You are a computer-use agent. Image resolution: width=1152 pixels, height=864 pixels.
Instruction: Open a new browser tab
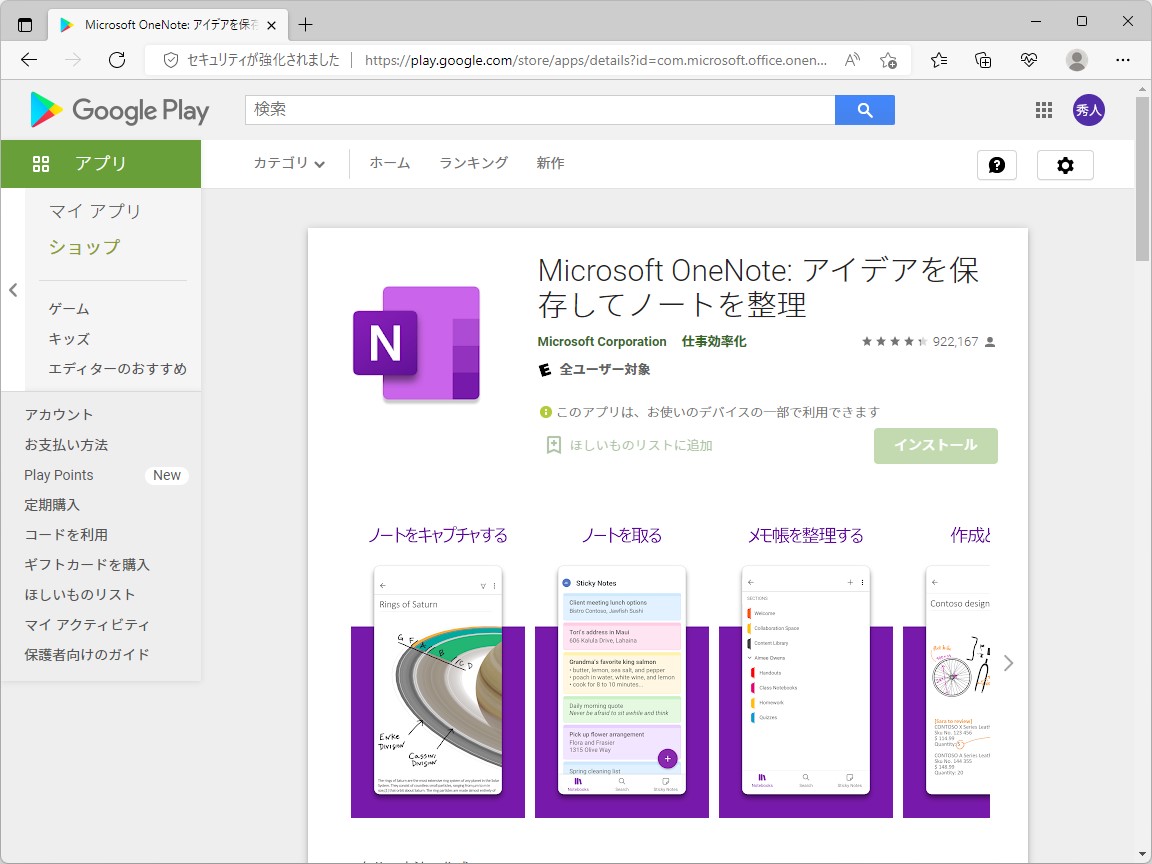[x=306, y=25]
